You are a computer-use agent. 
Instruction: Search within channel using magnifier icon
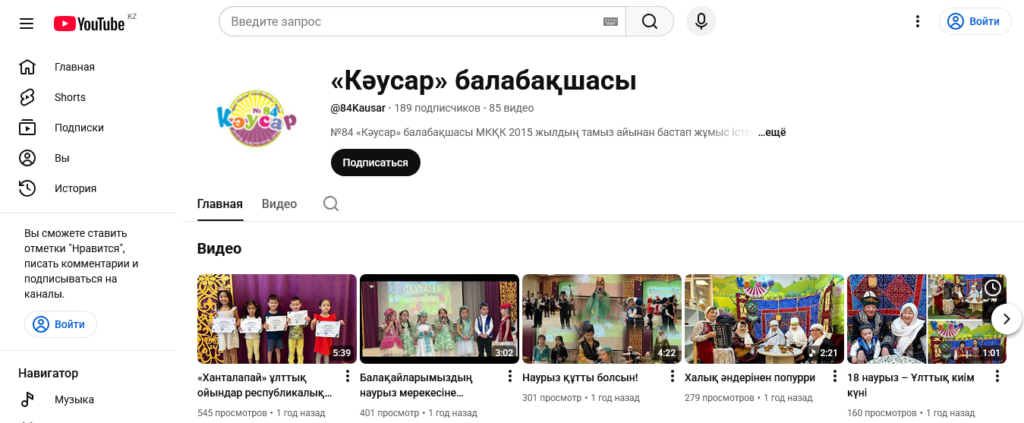pyautogui.click(x=331, y=204)
